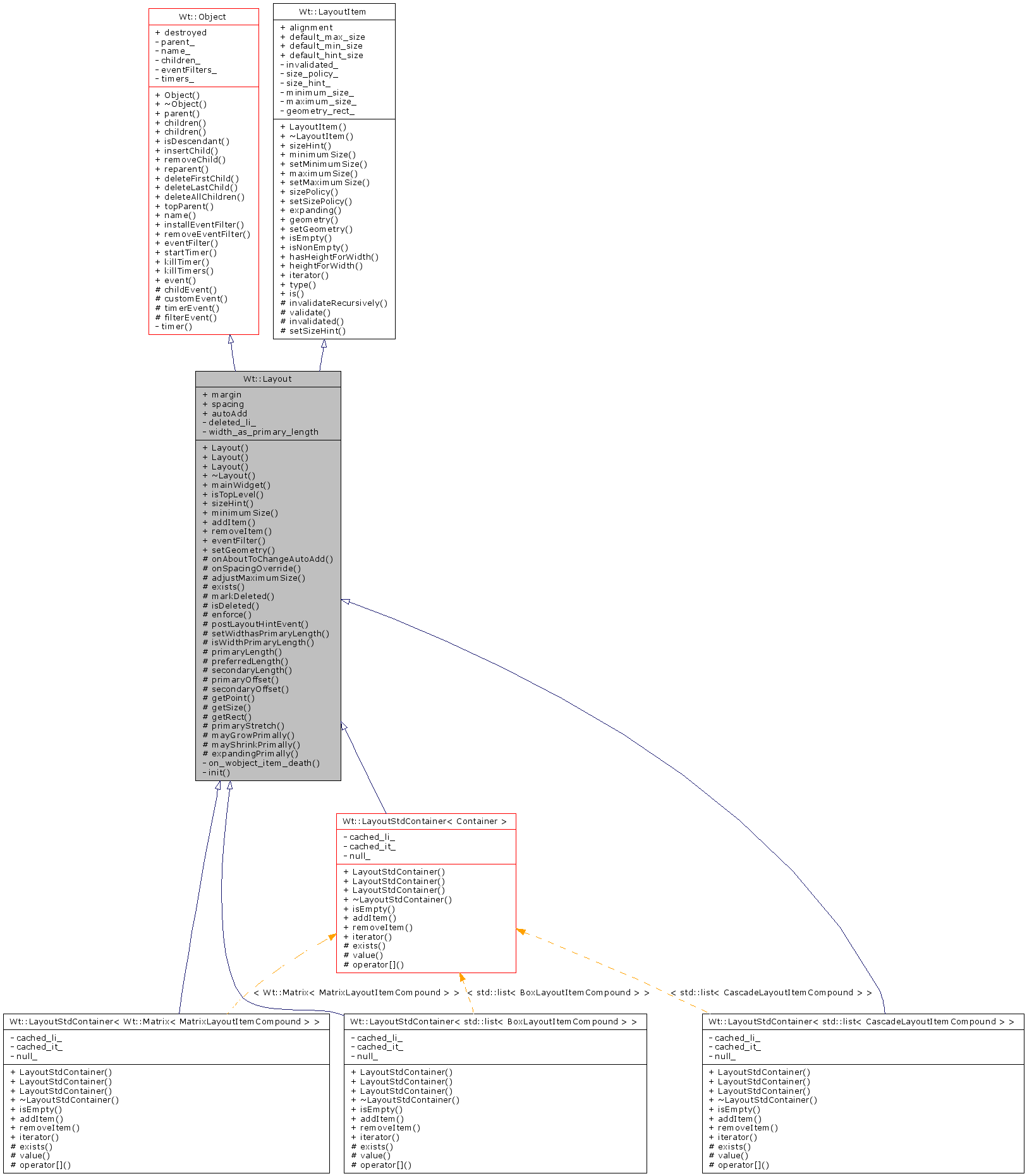
Task: Click '# expandingPrimally()' in Wt::Layout
Action: (250, 754)
